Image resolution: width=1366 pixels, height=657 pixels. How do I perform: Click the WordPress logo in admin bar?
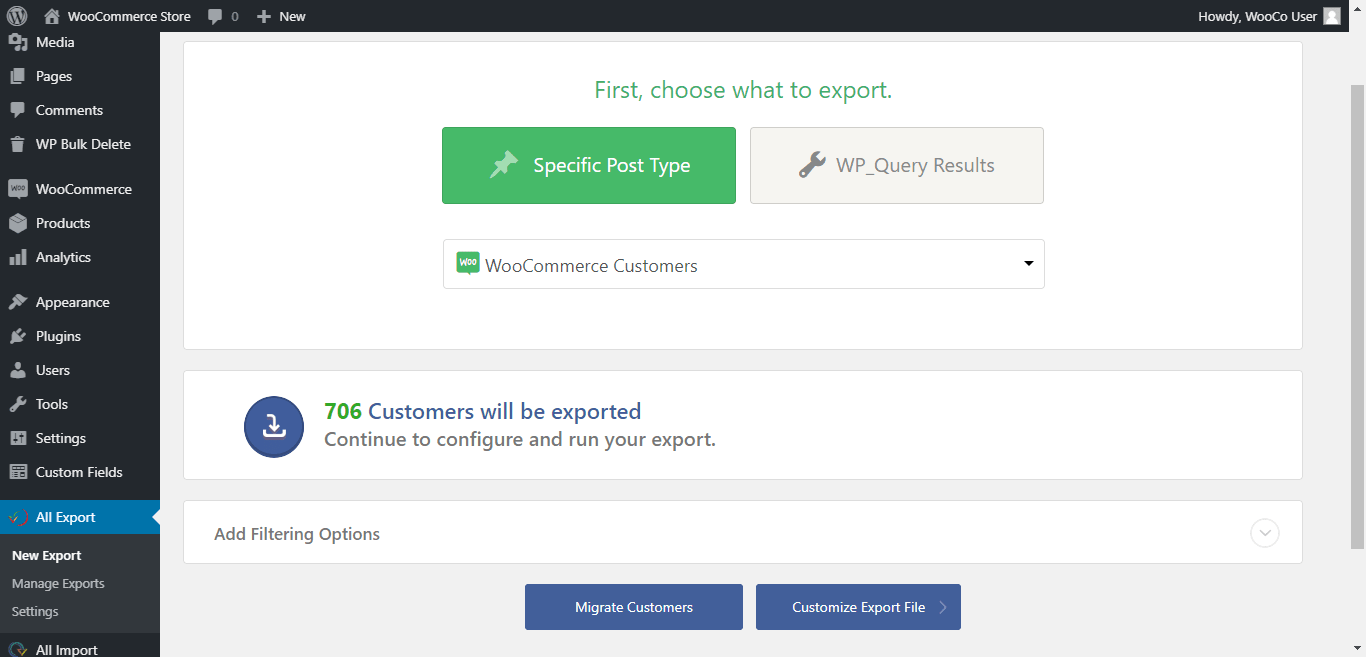click(16, 16)
